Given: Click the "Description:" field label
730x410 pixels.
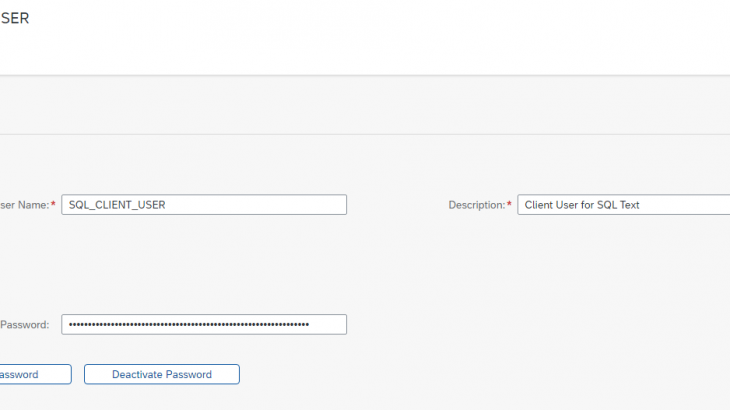Looking at the screenshot, I should coord(476,205).
